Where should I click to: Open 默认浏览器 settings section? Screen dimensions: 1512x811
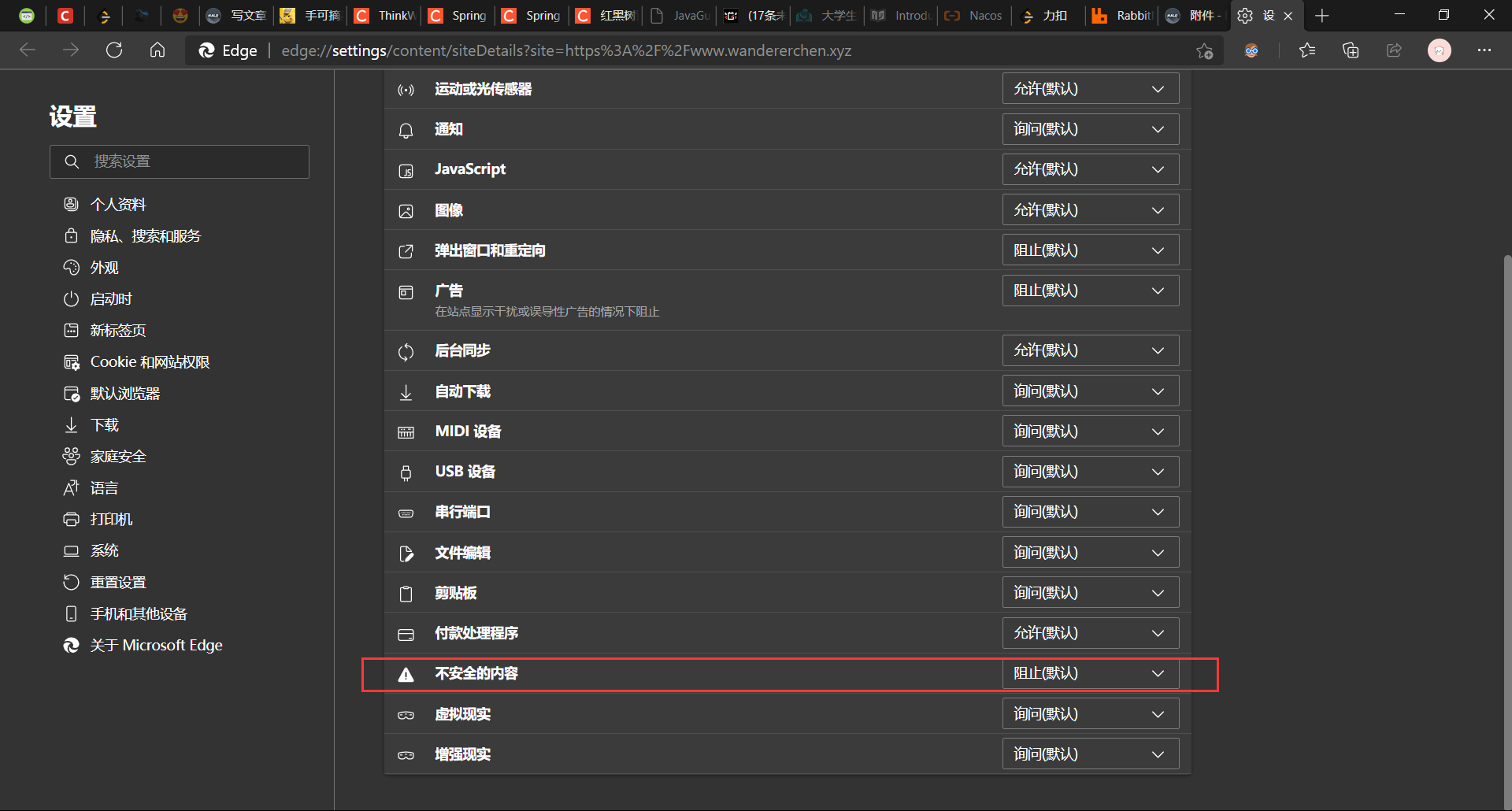(112, 394)
